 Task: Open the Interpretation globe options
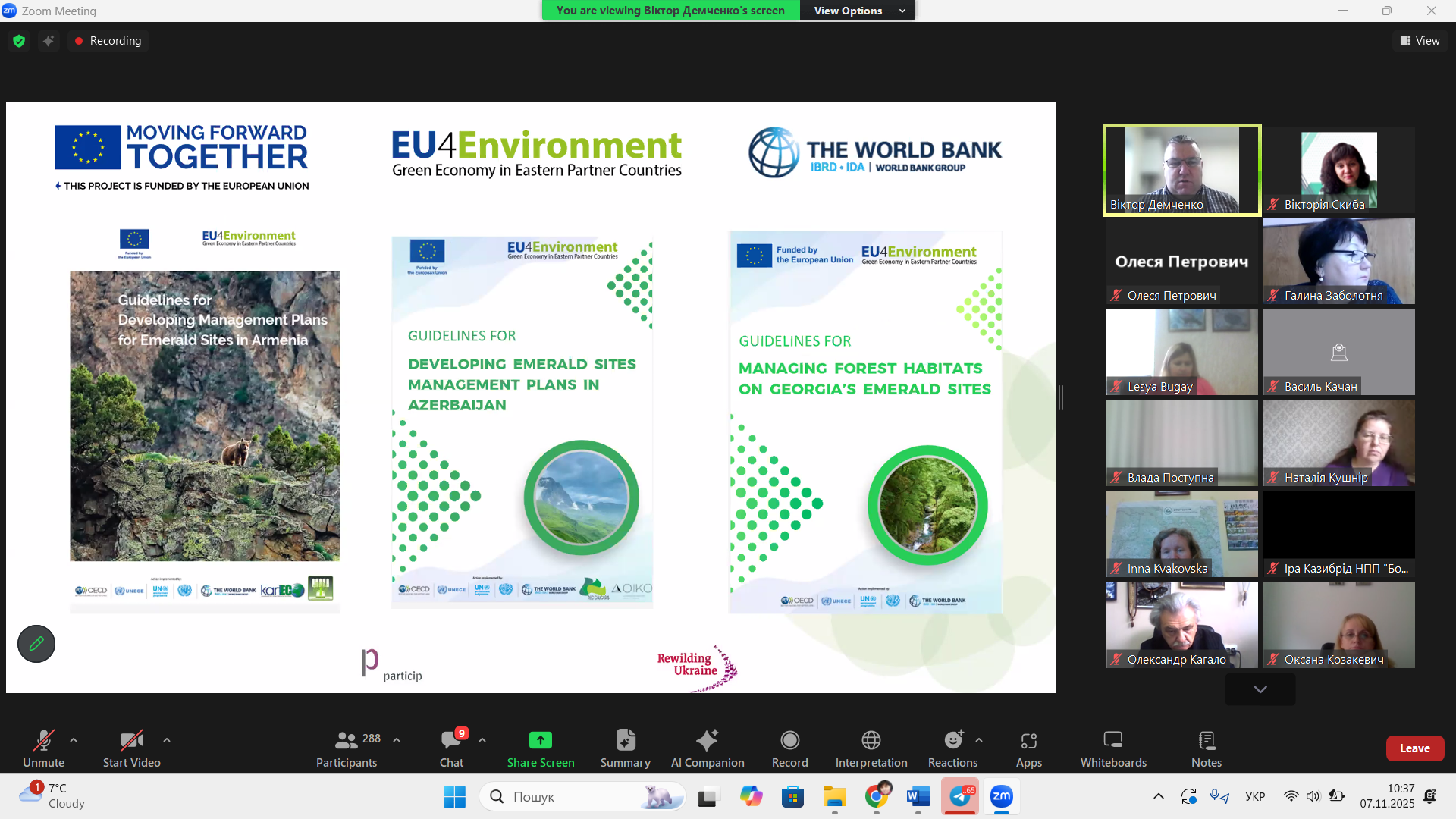[x=871, y=748]
